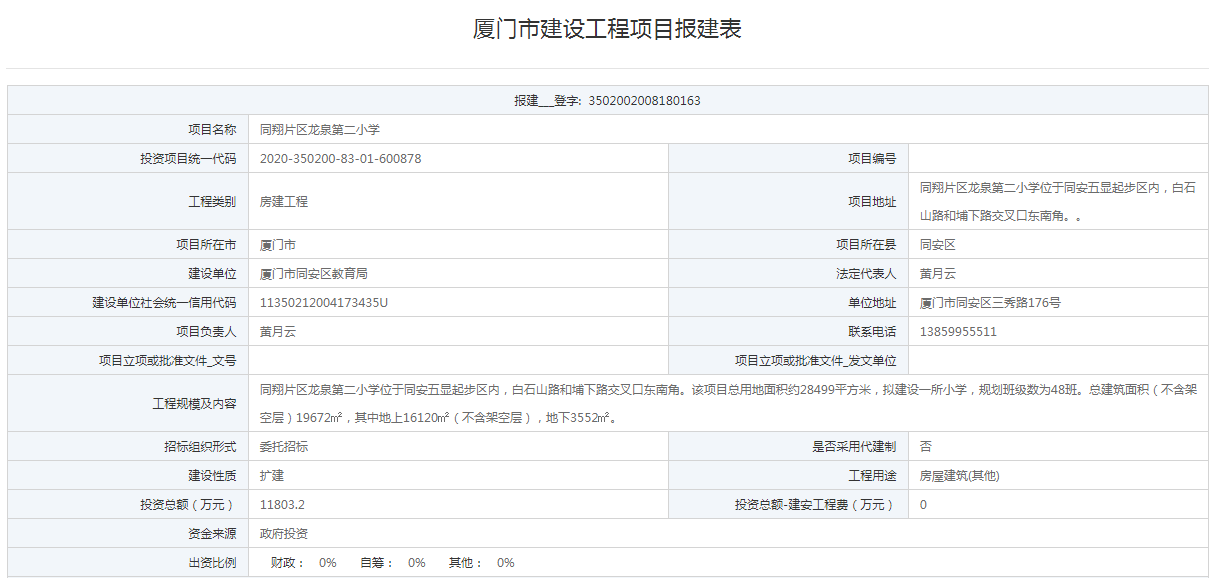Image resolution: width=1218 pixels, height=578 pixels.
Task: Click scale description mentioning 28499平方米
Action: pyautogui.click(x=728, y=403)
